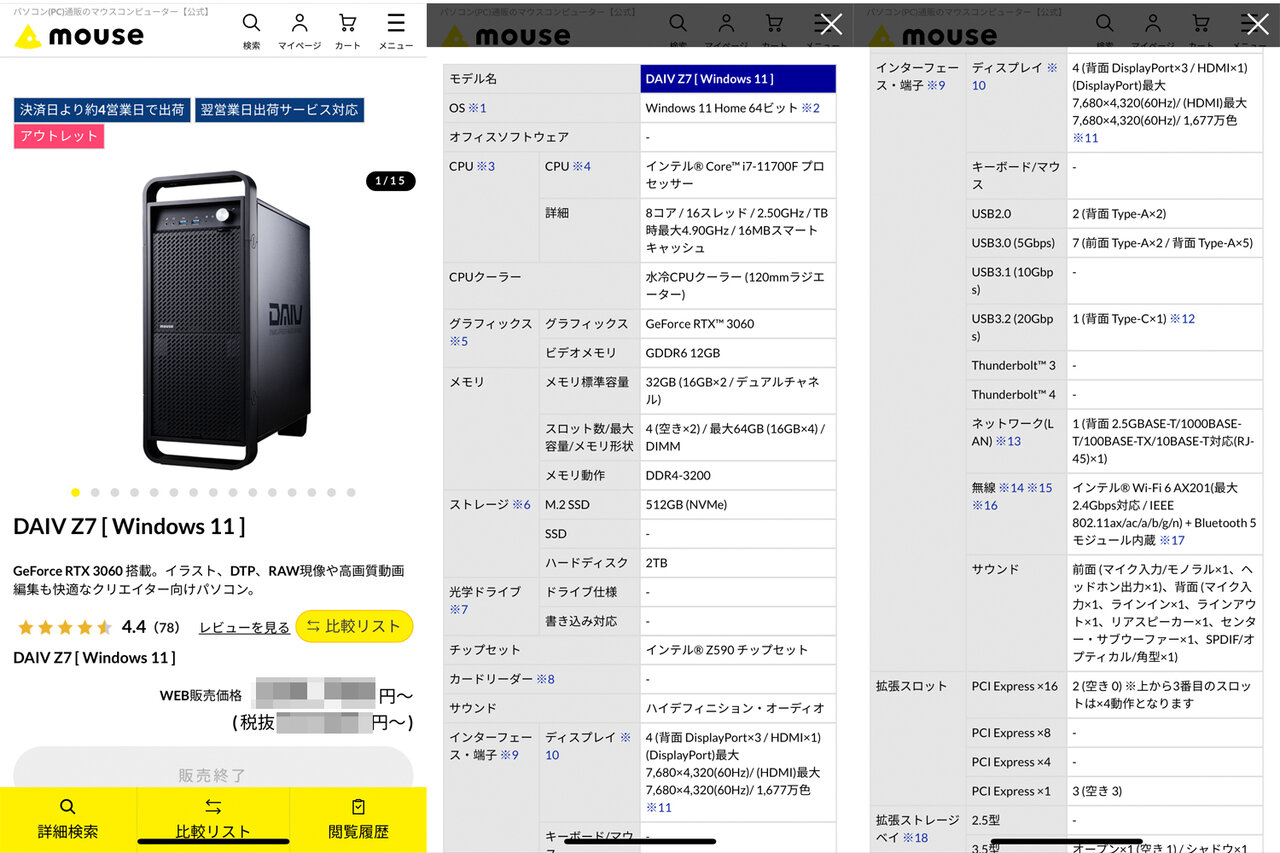
Task: Select the GDDR6 12GB cell
Action: pyautogui.click(x=738, y=353)
